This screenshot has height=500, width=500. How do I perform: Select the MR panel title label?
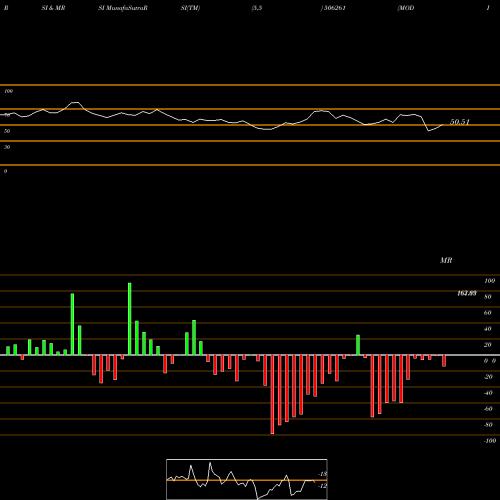446,260
